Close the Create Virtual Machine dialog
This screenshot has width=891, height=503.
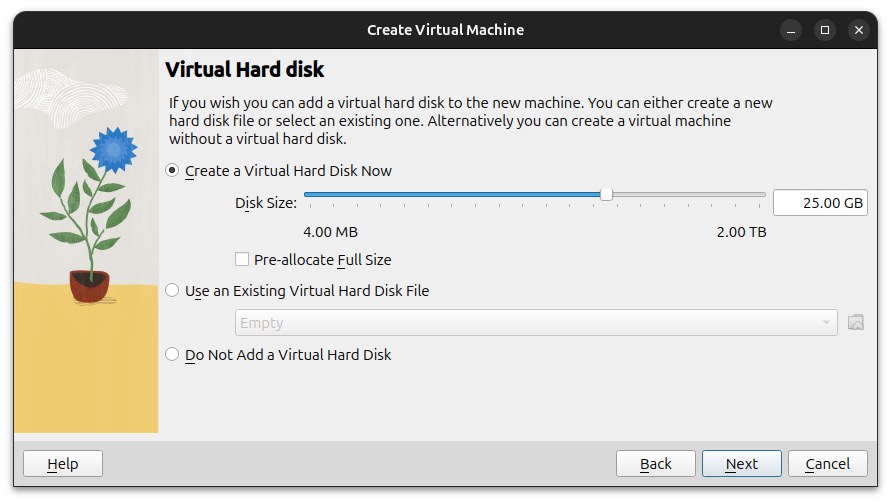tap(859, 30)
